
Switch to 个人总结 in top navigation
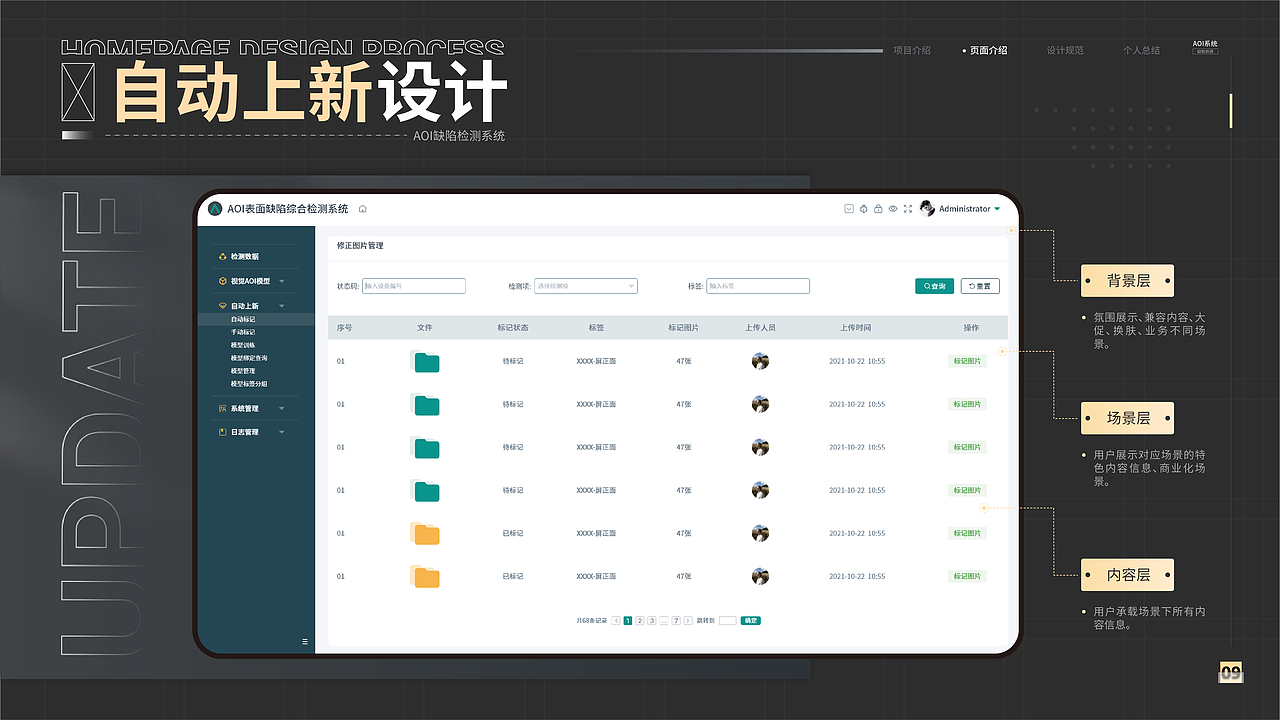click(x=1141, y=50)
